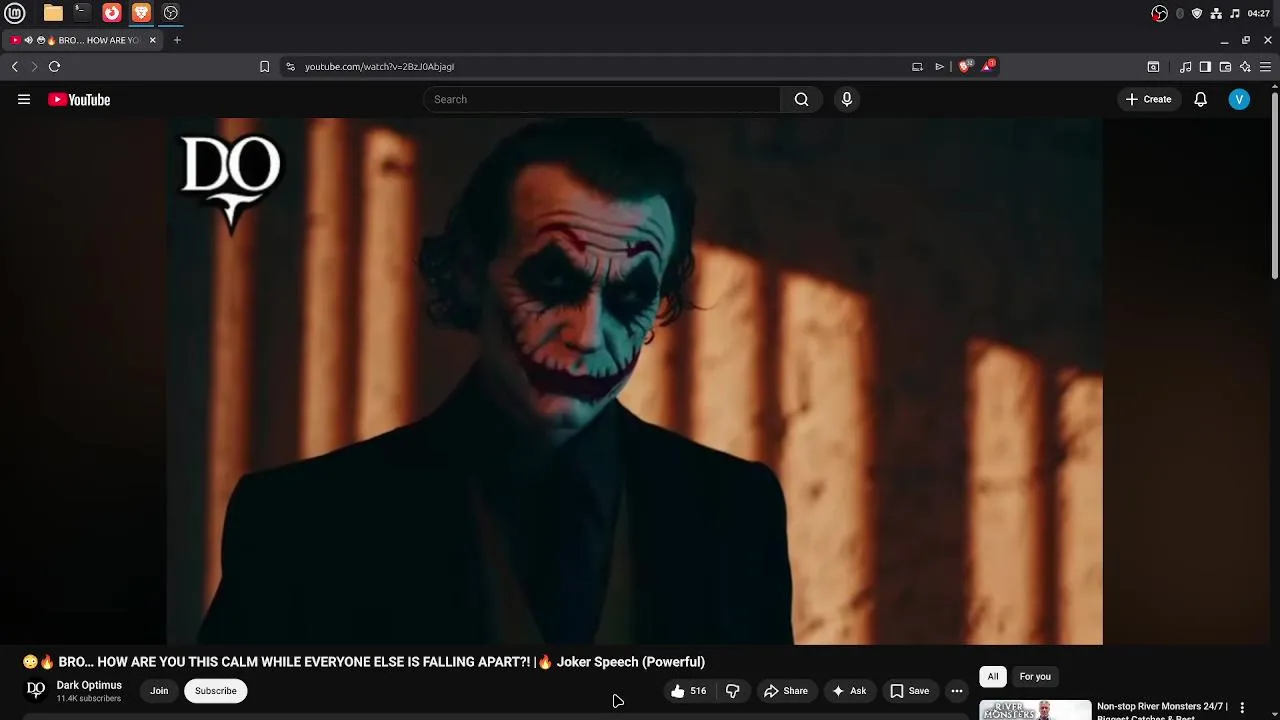Launch the Files folder from the panel
The image size is (1280, 720).
click(x=53, y=13)
